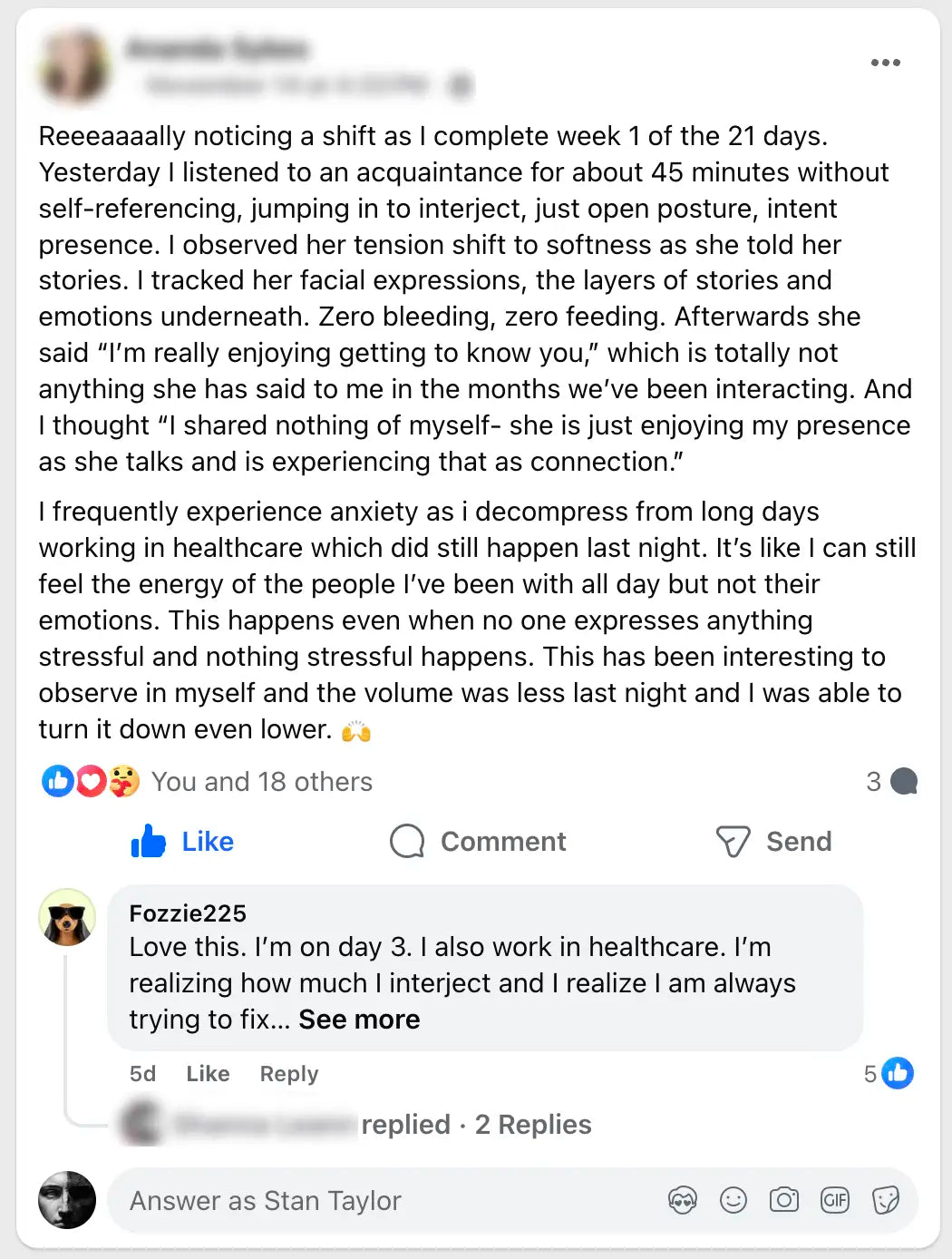Expand the 2 Replies thread
Image resolution: width=952 pixels, height=1259 pixels.
(x=533, y=1125)
